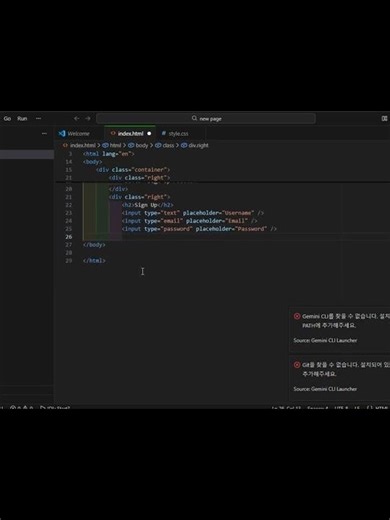Click the 'new page' command search box
The height and width of the screenshot is (520, 390).
click(206, 119)
